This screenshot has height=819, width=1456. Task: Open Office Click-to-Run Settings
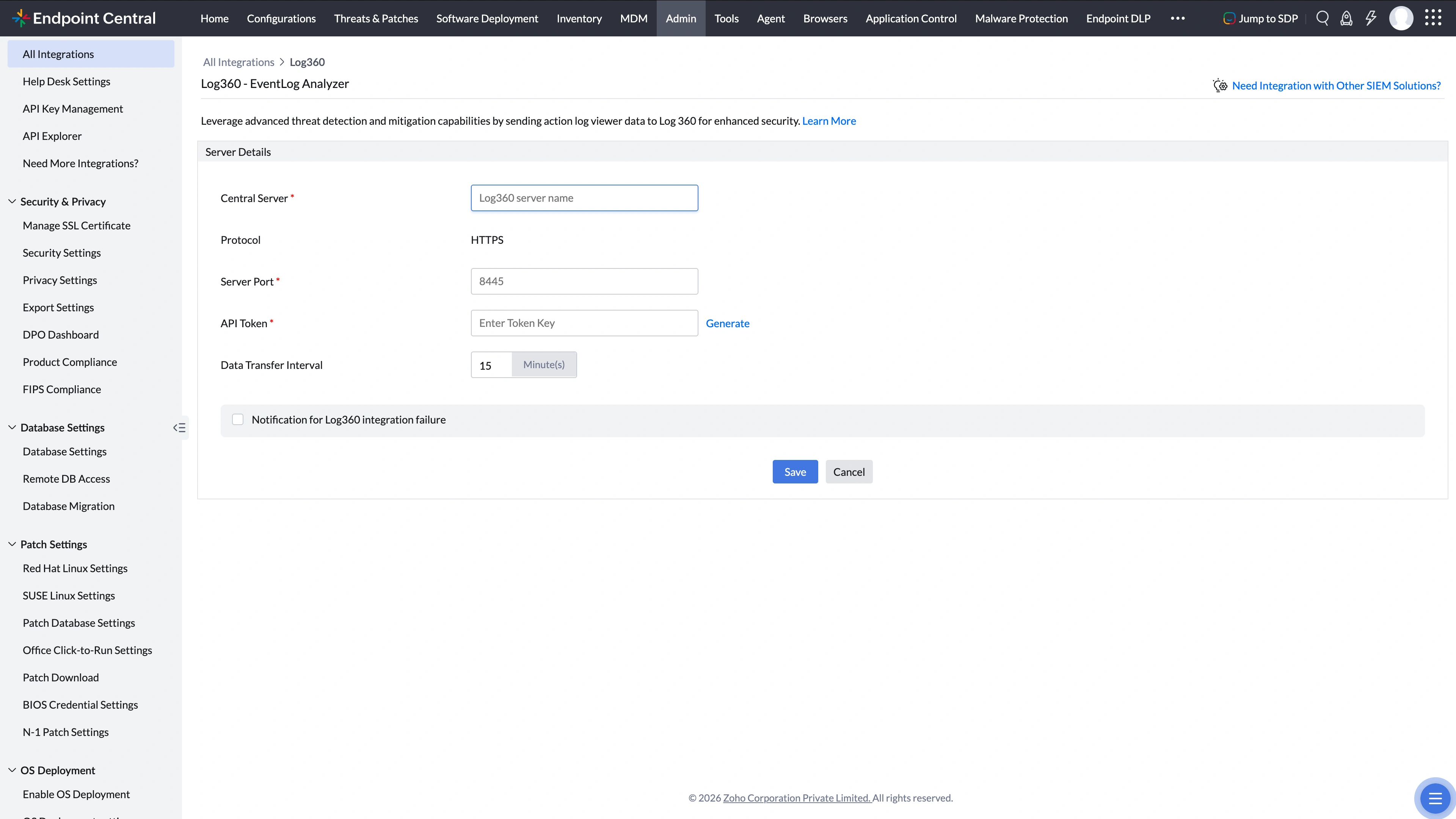[87, 650]
